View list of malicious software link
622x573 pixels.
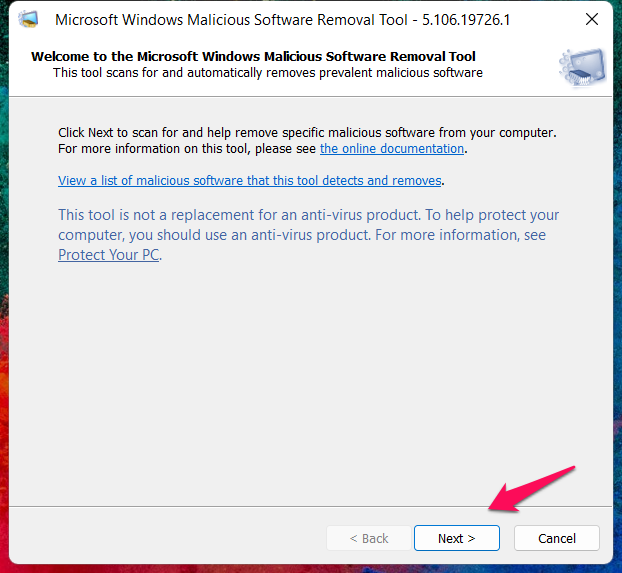(x=250, y=181)
